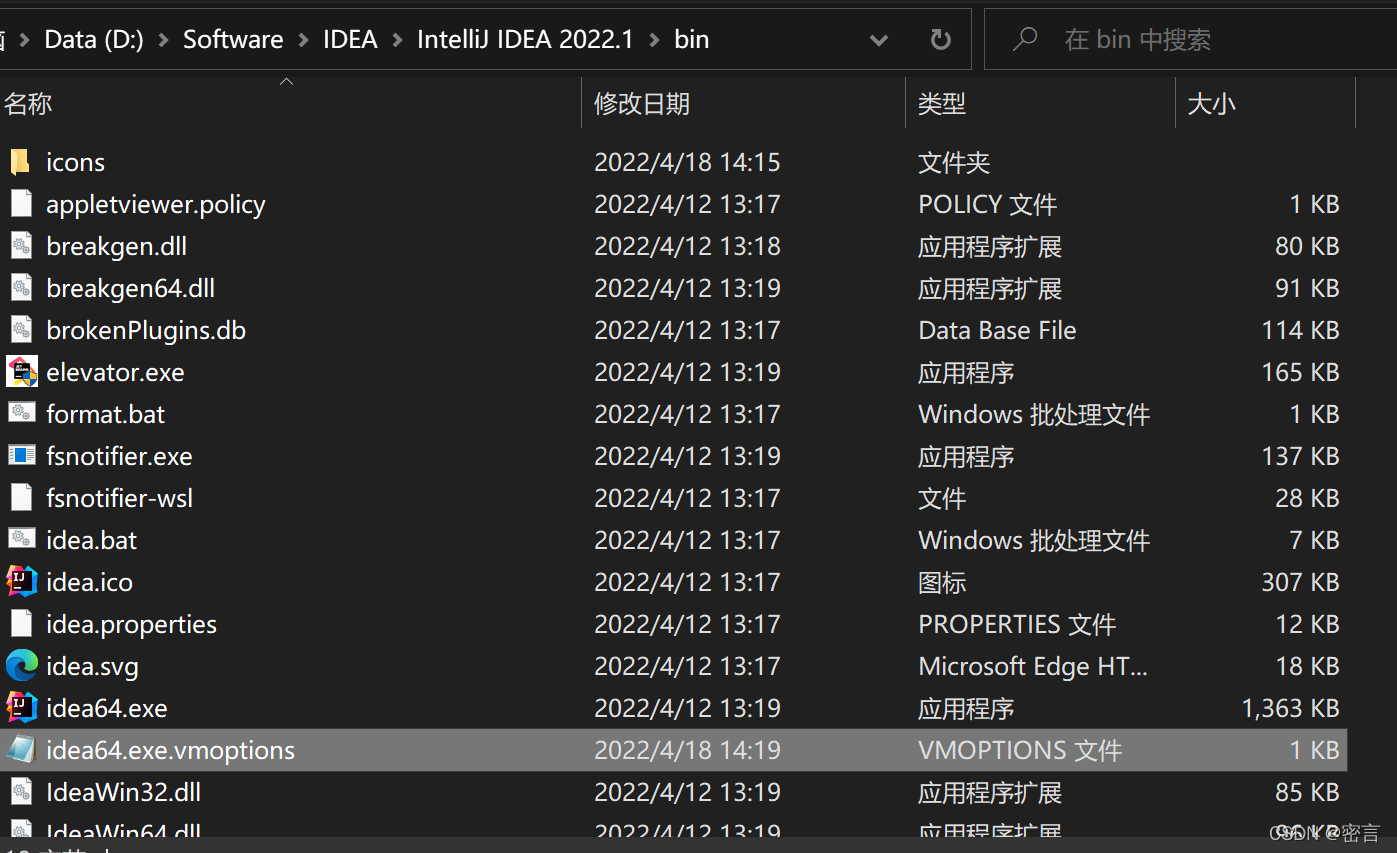Image resolution: width=1397 pixels, height=853 pixels.
Task: Click the 2022/4/18 14:19 date cell
Action: (x=687, y=750)
